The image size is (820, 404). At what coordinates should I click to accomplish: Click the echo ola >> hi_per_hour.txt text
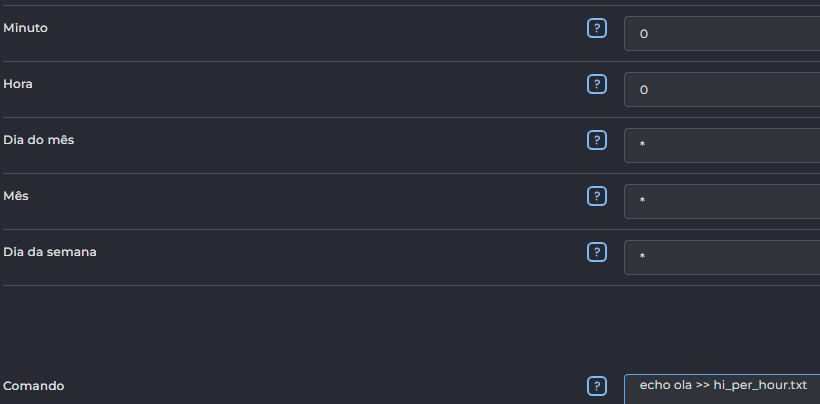722,385
